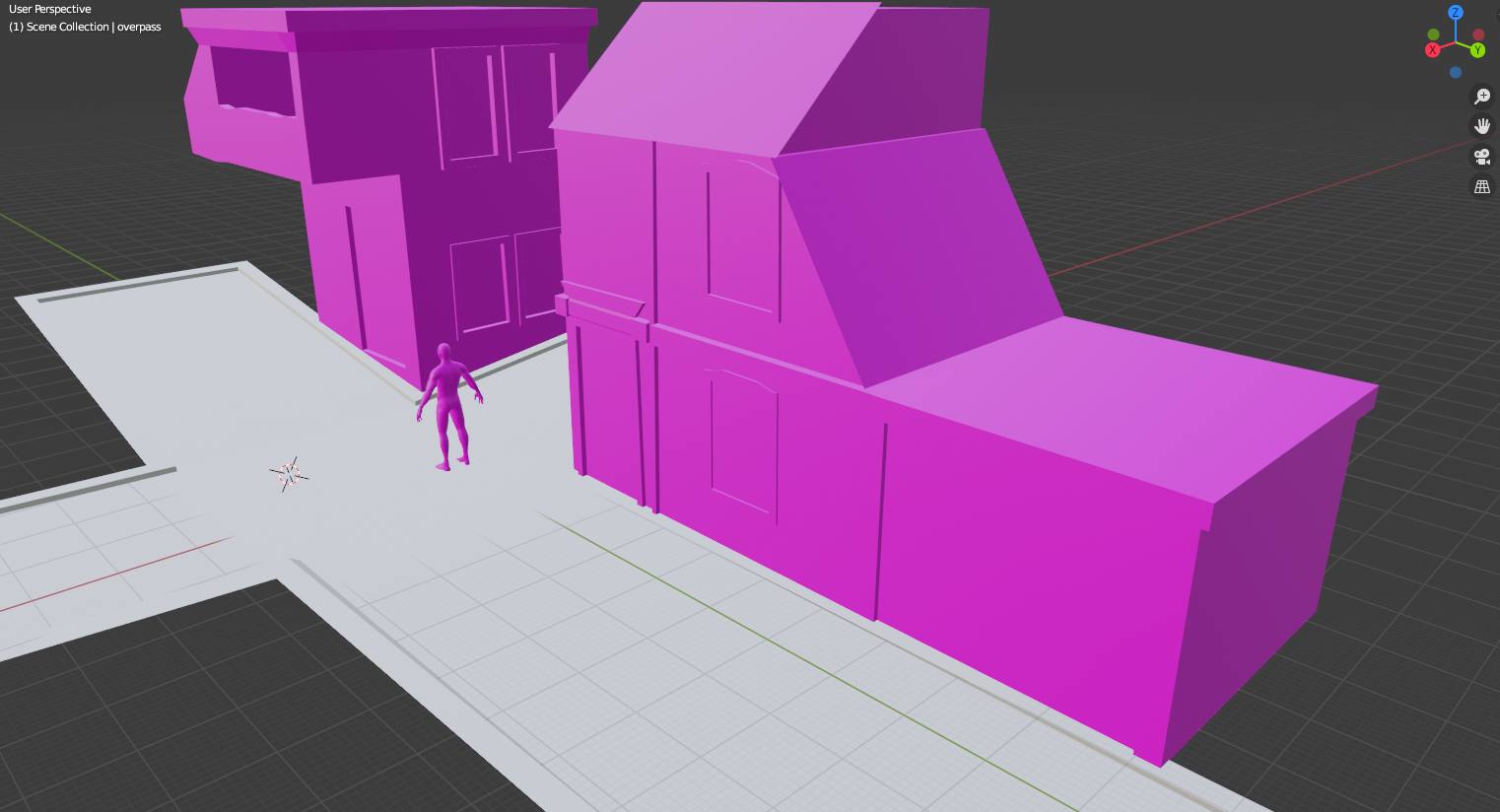The image size is (1500, 812).
Task: Click the red X axis on gizmo
Action: (x=1433, y=50)
